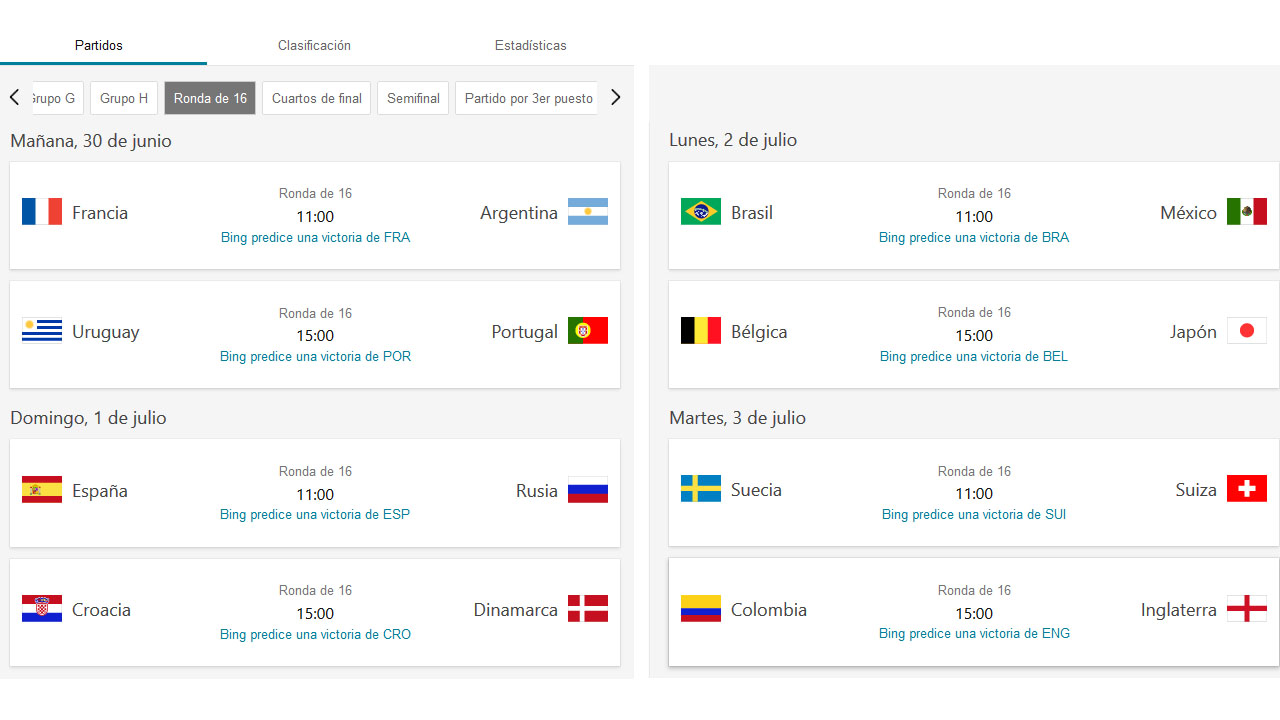
Task: Open the España vs Rusia match card
Action: click(x=315, y=492)
